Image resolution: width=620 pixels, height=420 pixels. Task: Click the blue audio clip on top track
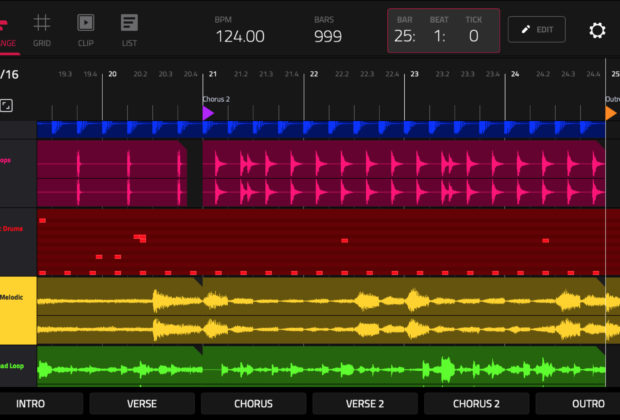coord(321,130)
